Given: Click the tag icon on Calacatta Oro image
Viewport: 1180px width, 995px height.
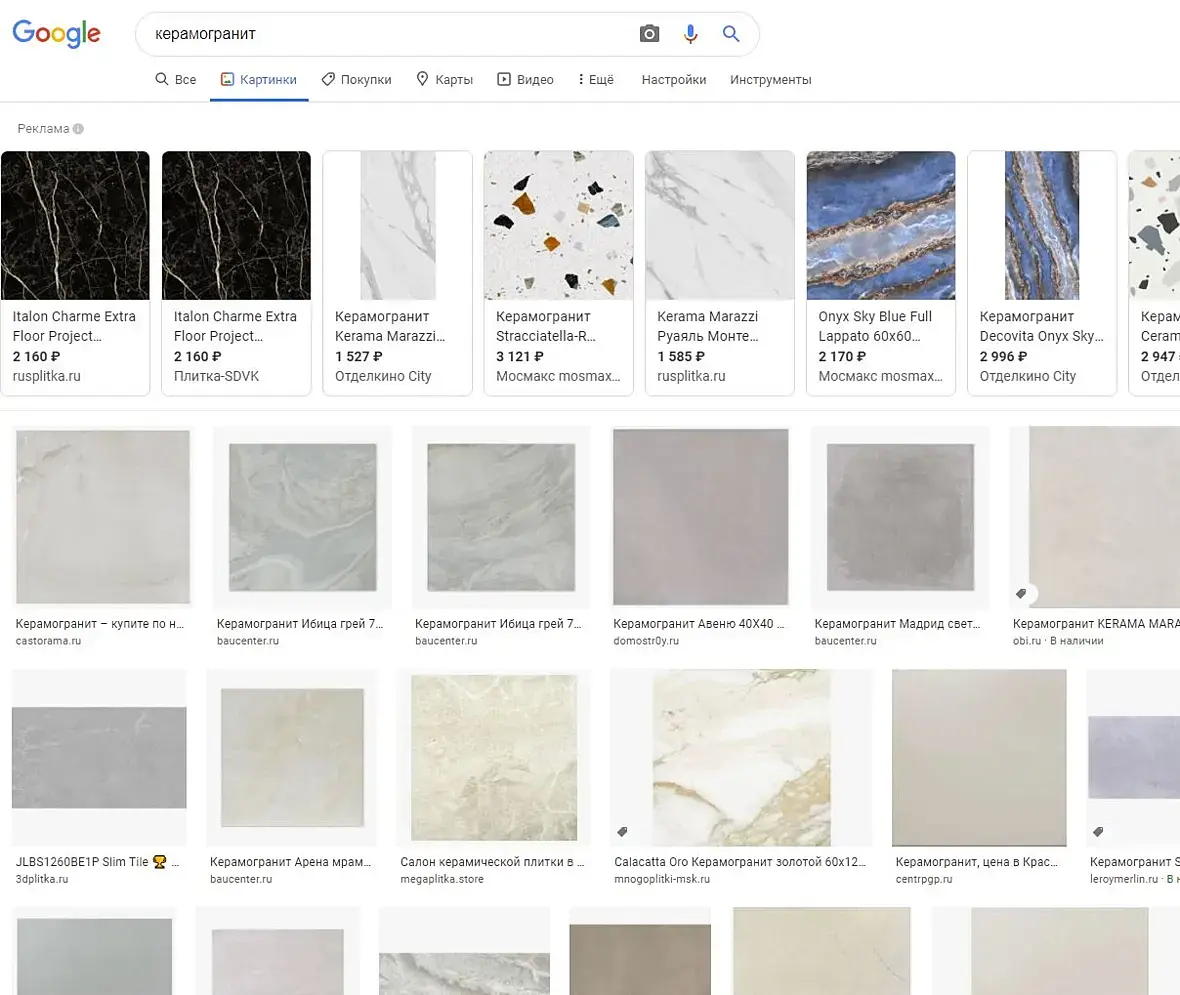Looking at the screenshot, I should click(622, 832).
